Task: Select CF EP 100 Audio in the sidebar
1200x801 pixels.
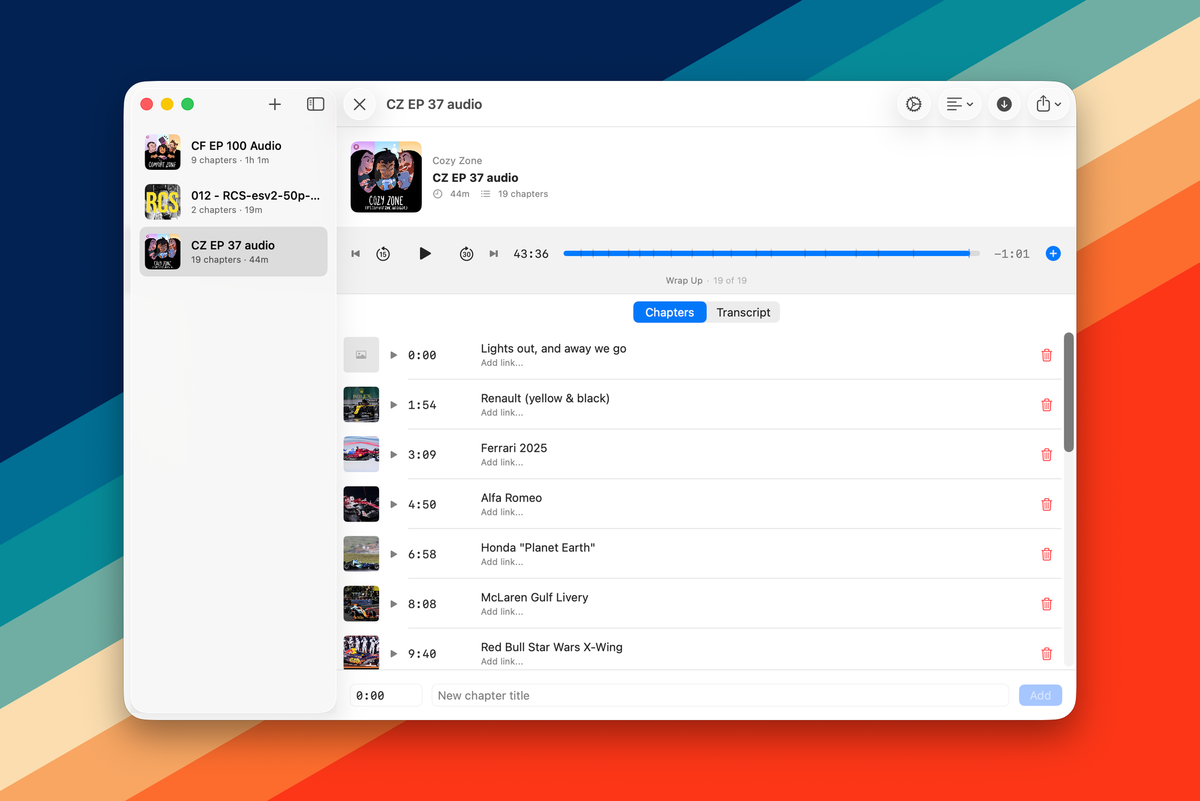Action: click(233, 152)
